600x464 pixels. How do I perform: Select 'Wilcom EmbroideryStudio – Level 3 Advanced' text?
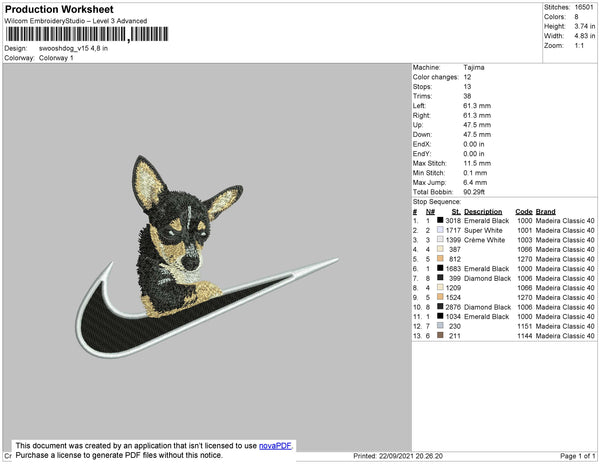click(x=76, y=21)
